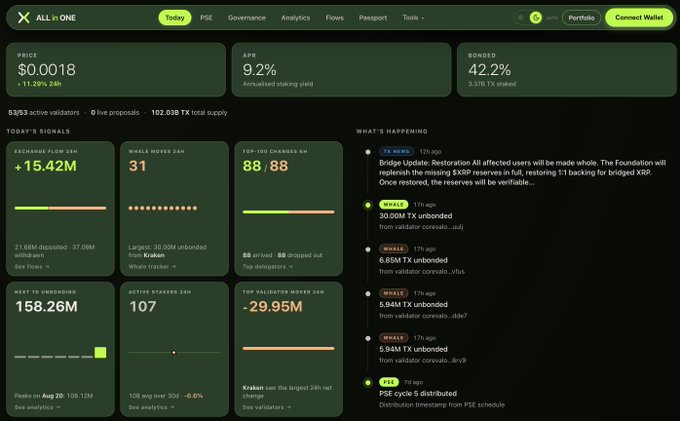Go to the PSE tab
The image size is (680, 421).
(x=206, y=18)
